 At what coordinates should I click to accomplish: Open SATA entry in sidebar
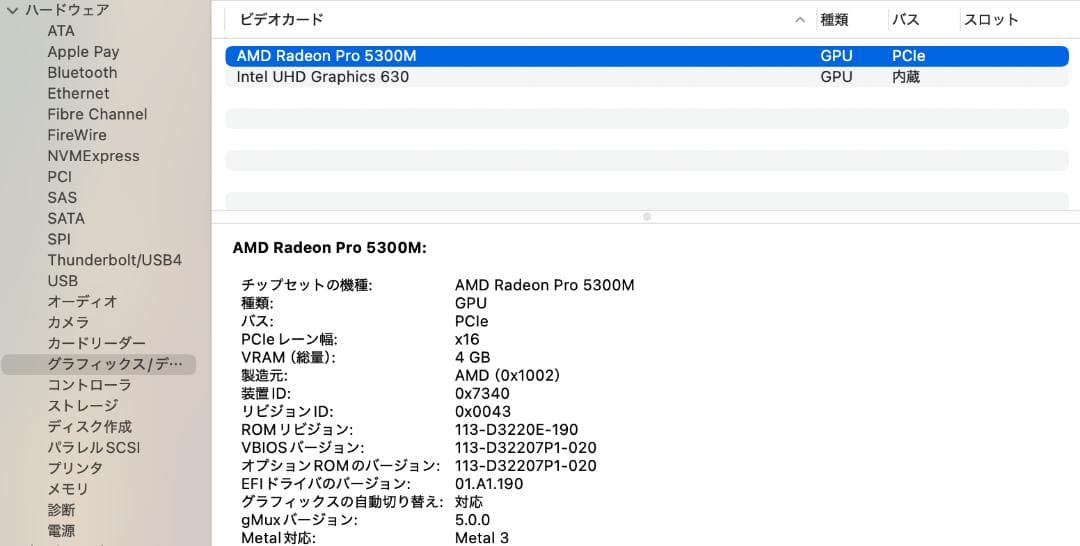[x=66, y=218]
